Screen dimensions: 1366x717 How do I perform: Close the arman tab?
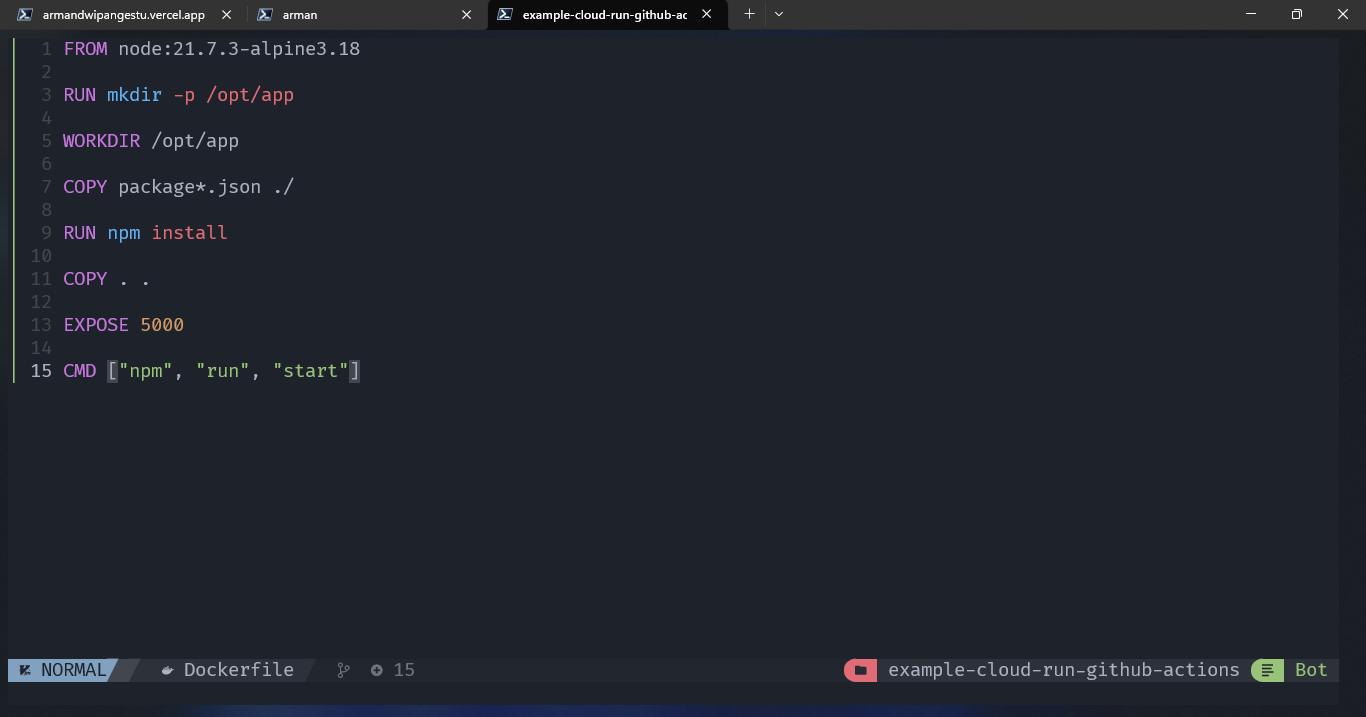pos(467,15)
